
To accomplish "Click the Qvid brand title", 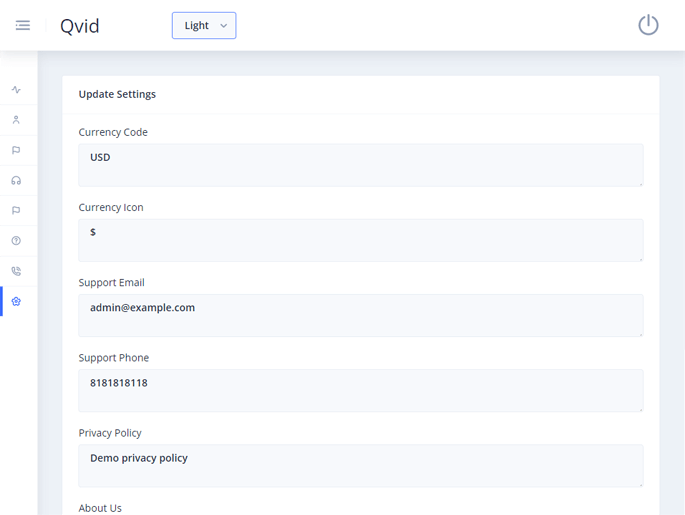I will [x=80, y=26].
